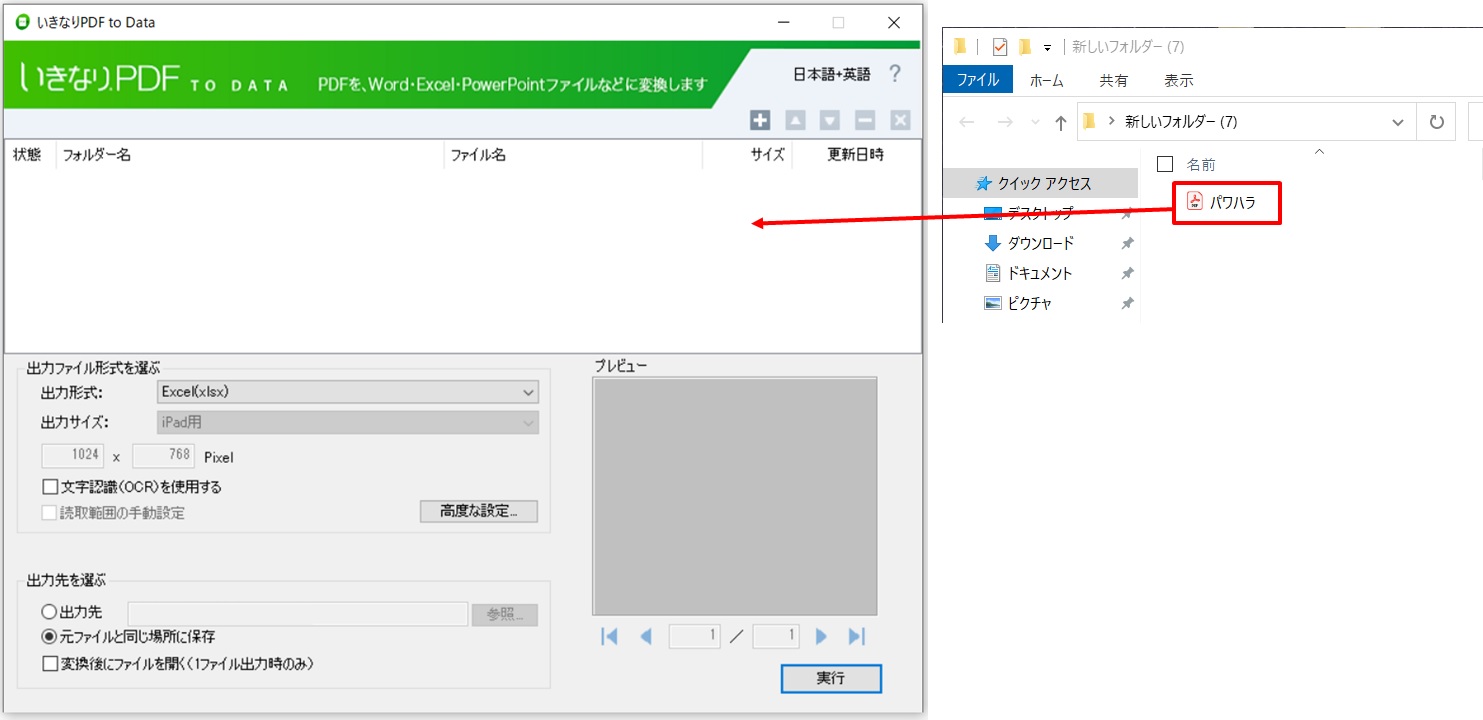Click the 状態 column header

tap(28, 155)
